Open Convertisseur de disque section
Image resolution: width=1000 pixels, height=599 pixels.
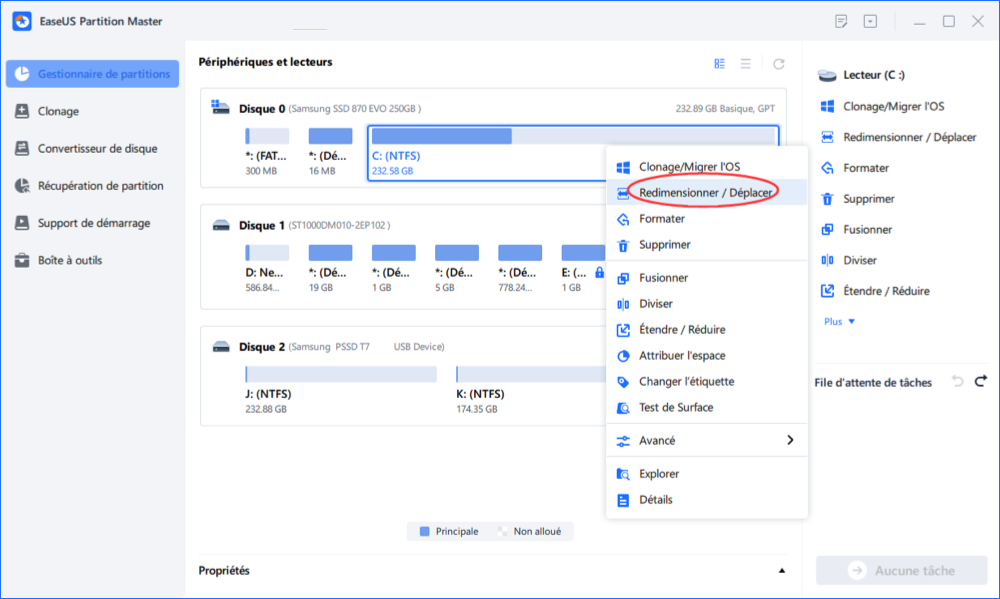click(85, 149)
